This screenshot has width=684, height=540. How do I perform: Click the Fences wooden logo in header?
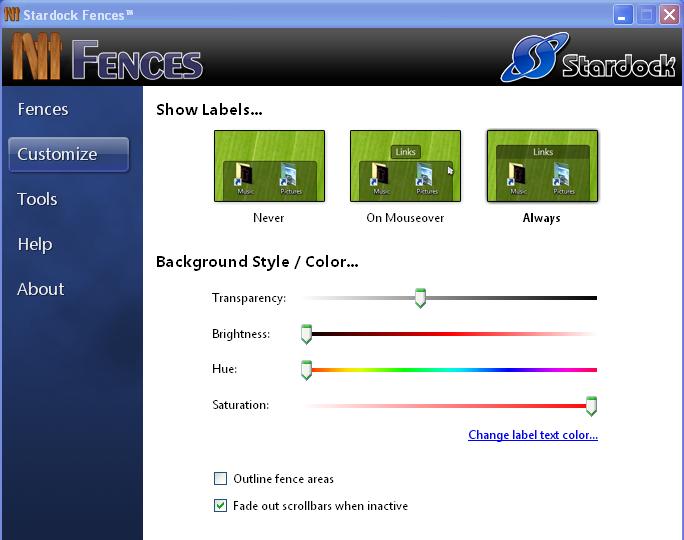36,57
